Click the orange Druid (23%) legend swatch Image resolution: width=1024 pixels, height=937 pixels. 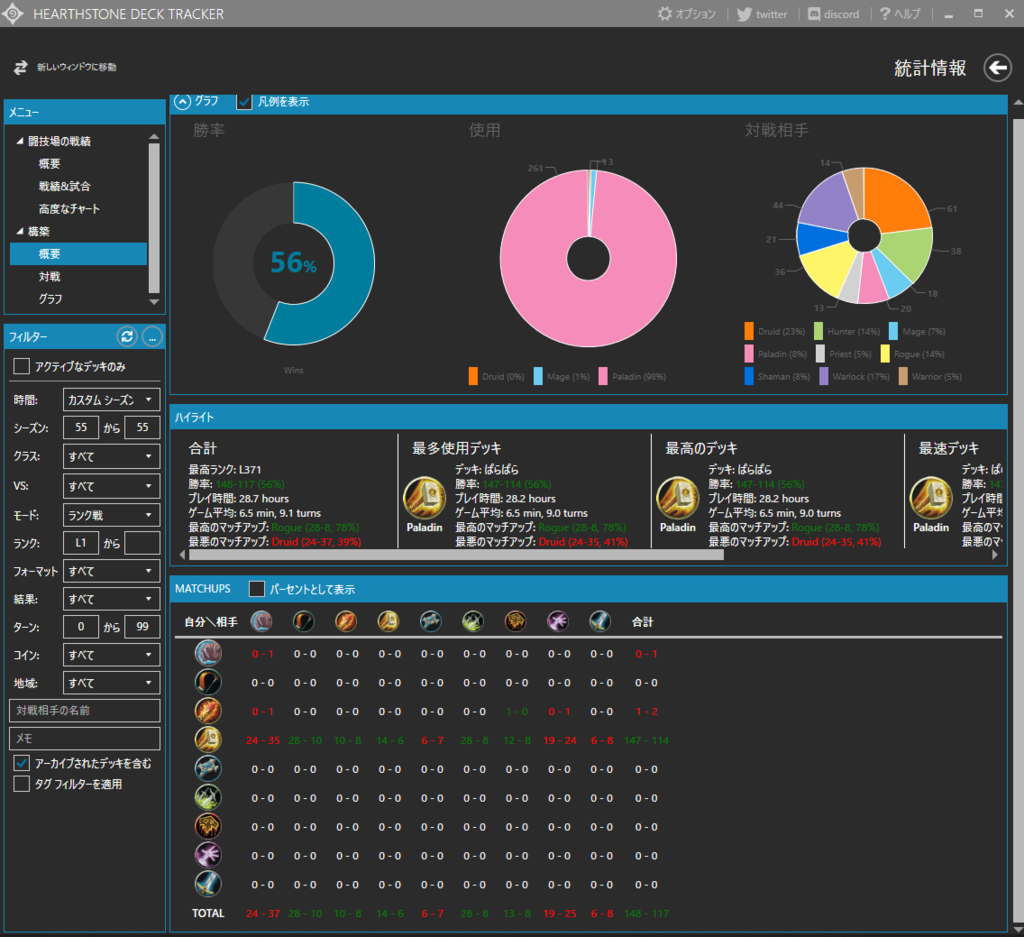point(748,331)
